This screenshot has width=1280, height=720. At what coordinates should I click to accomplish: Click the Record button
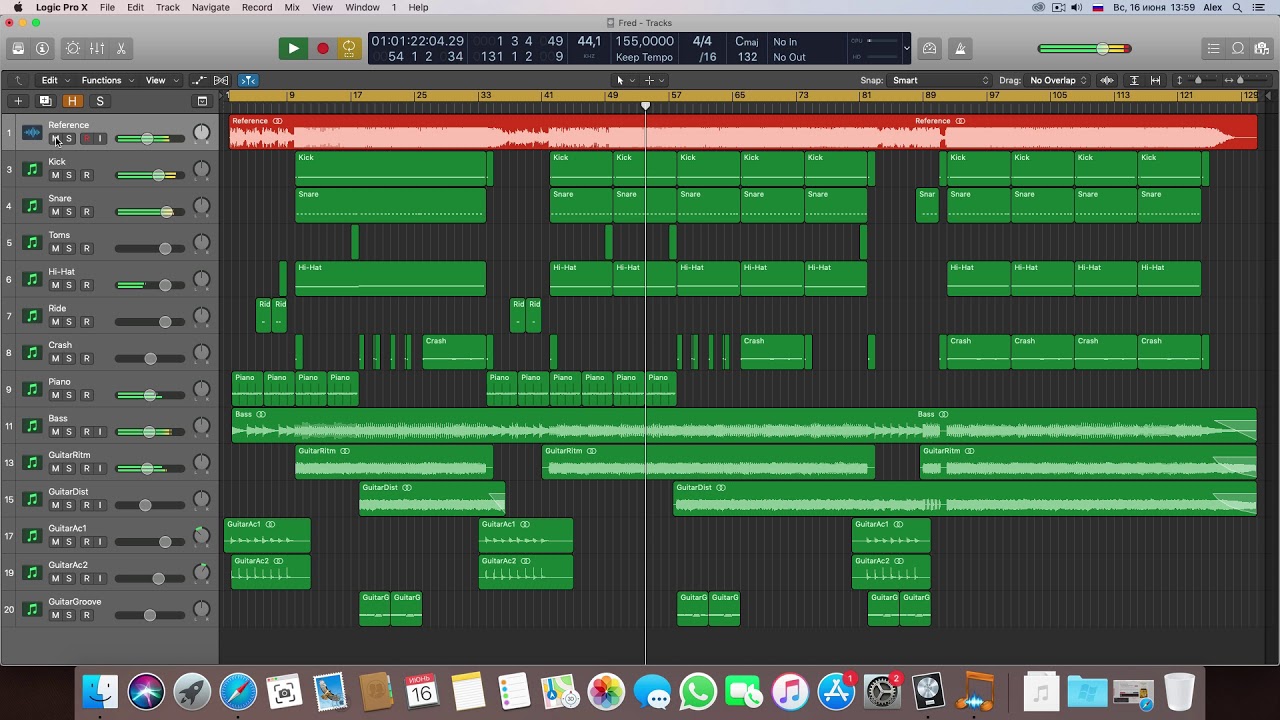pos(322,48)
